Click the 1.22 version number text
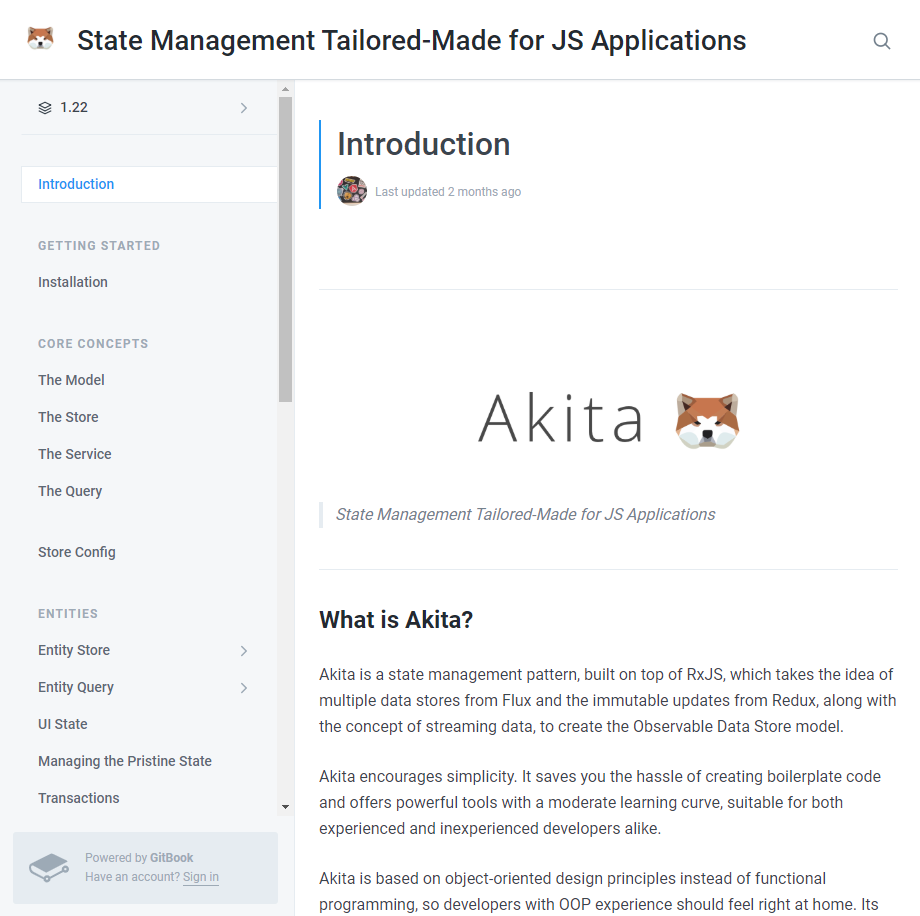The height and width of the screenshot is (916, 920). point(74,108)
